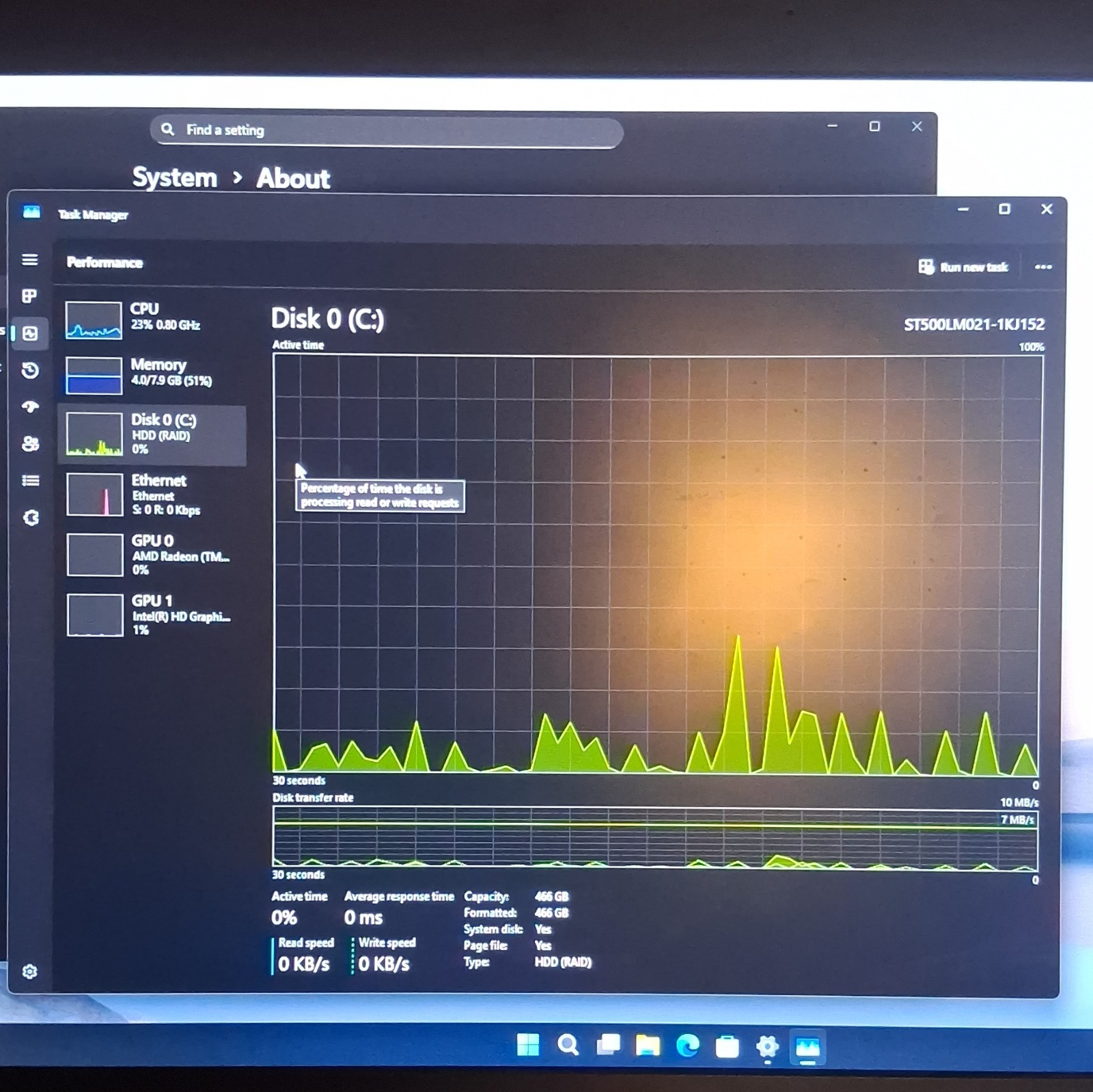Close the Settings window behind
This screenshot has width=1093, height=1092.
(x=917, y=126)
